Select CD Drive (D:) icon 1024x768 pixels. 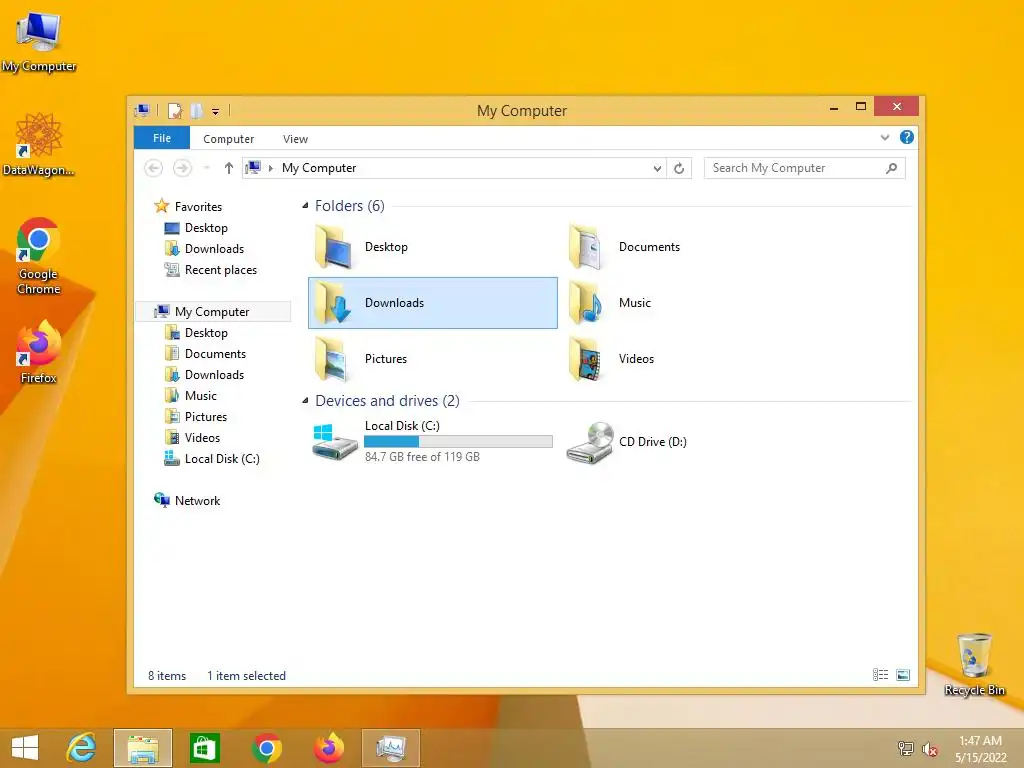coord(590,443)
